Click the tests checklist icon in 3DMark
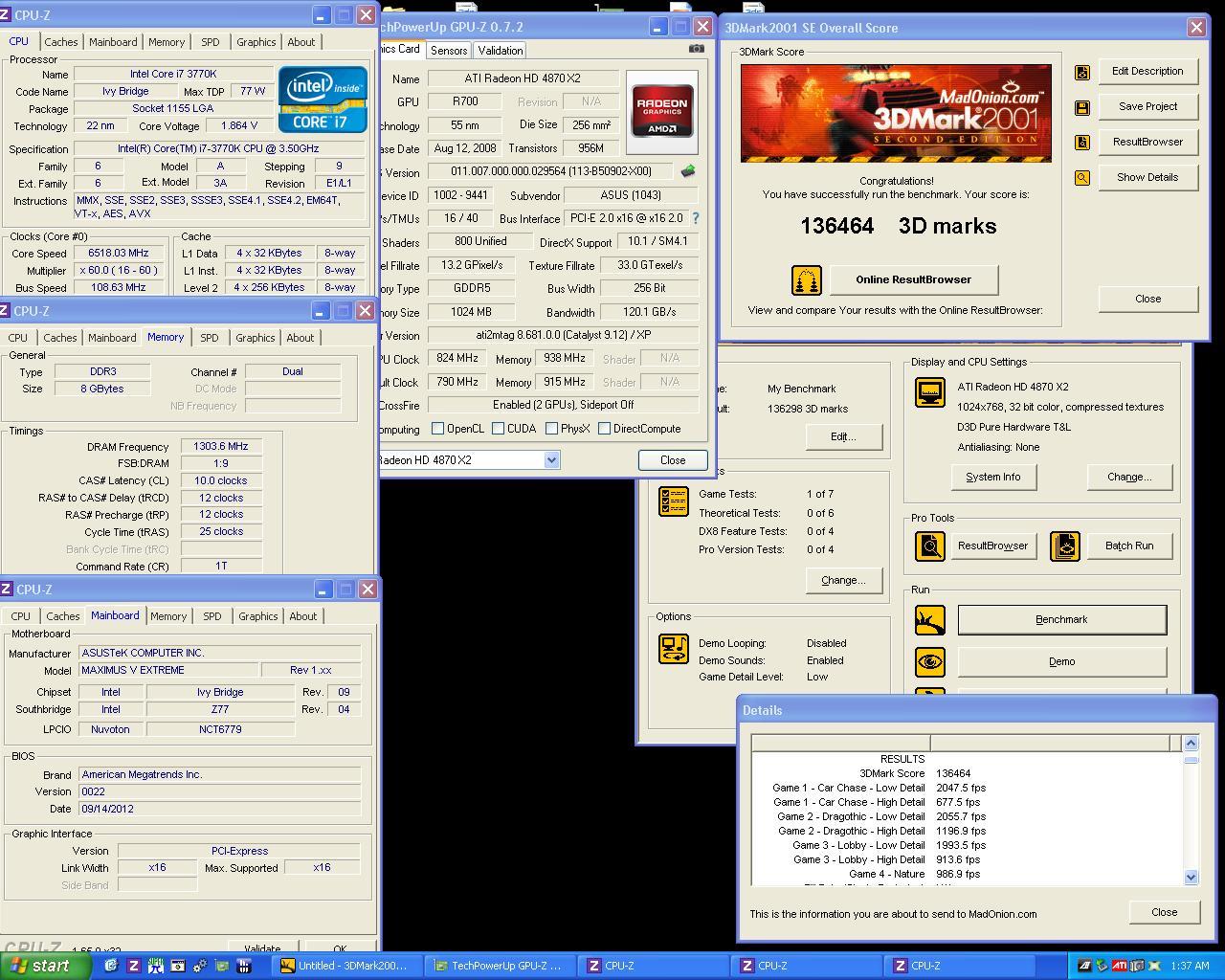 pyautogui.click(x=674, y=501)
